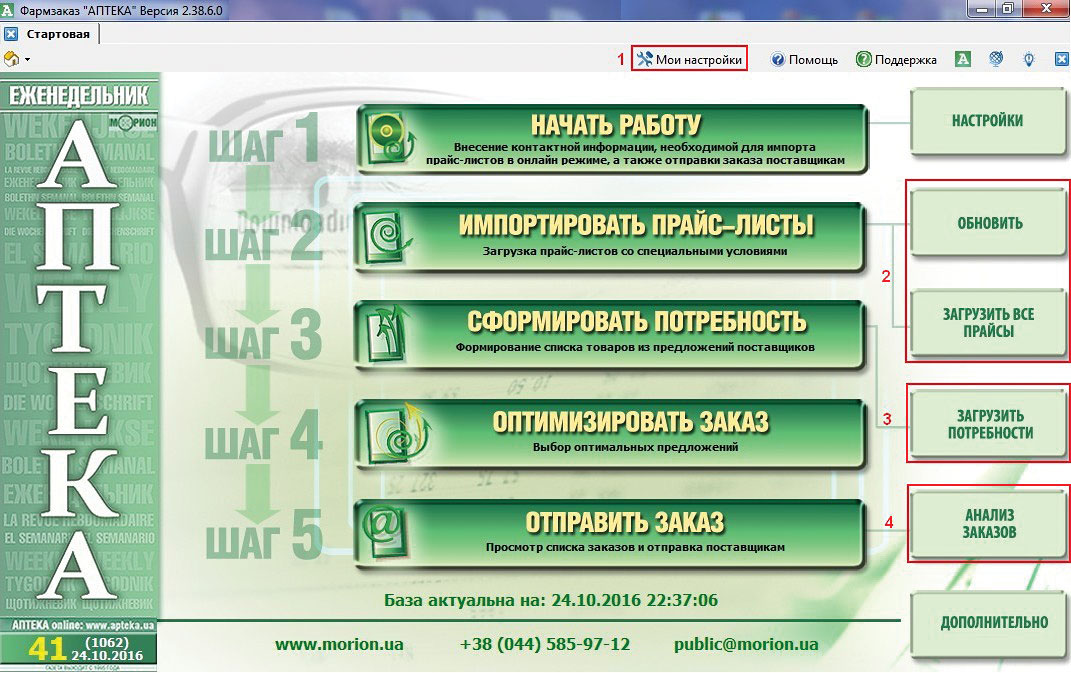Click ЗАГРУЗИТЬ ВСЕ ПРАЙСЫ

(988, 323)
